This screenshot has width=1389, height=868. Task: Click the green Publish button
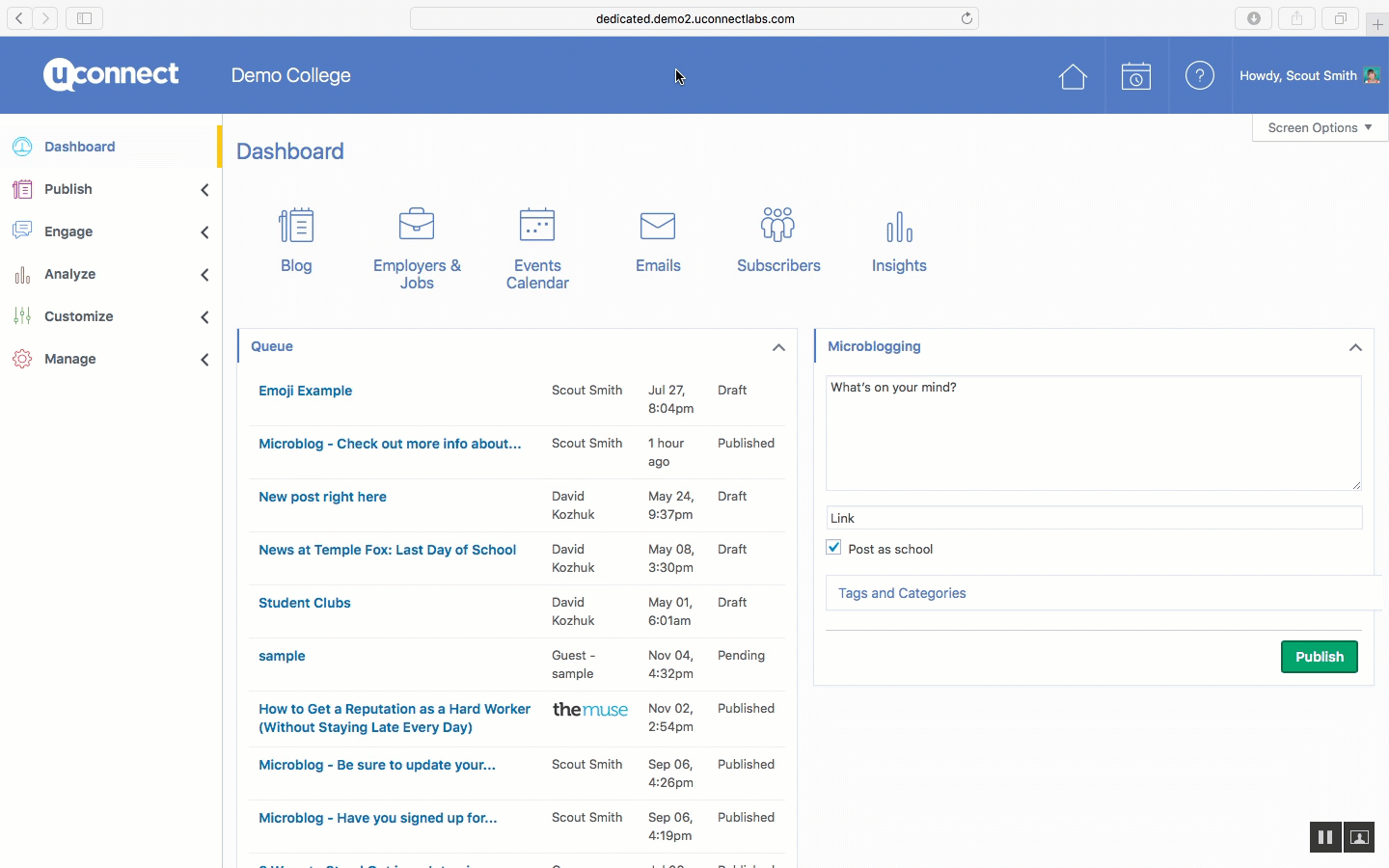point(1319,657)
